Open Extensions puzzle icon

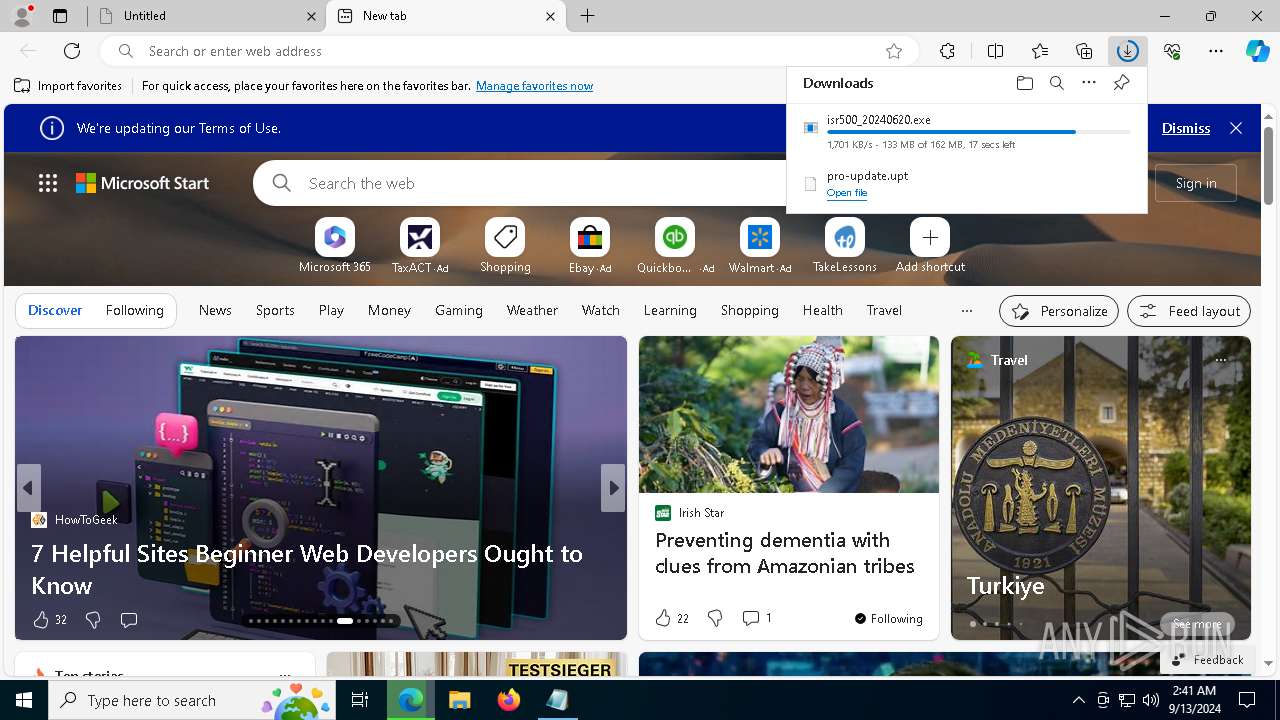(x=947, y=51)
